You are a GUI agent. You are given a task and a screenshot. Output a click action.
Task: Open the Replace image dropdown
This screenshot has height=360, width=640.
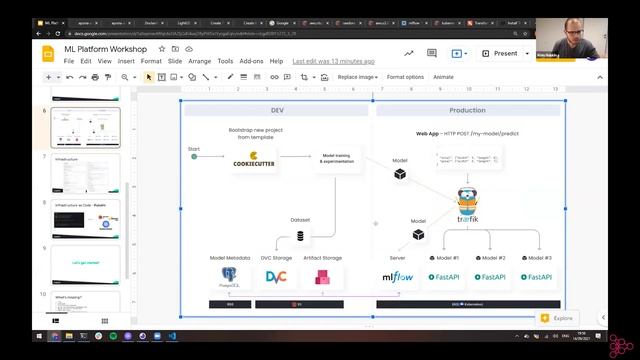pyautogui.click(x=358, y=77)
